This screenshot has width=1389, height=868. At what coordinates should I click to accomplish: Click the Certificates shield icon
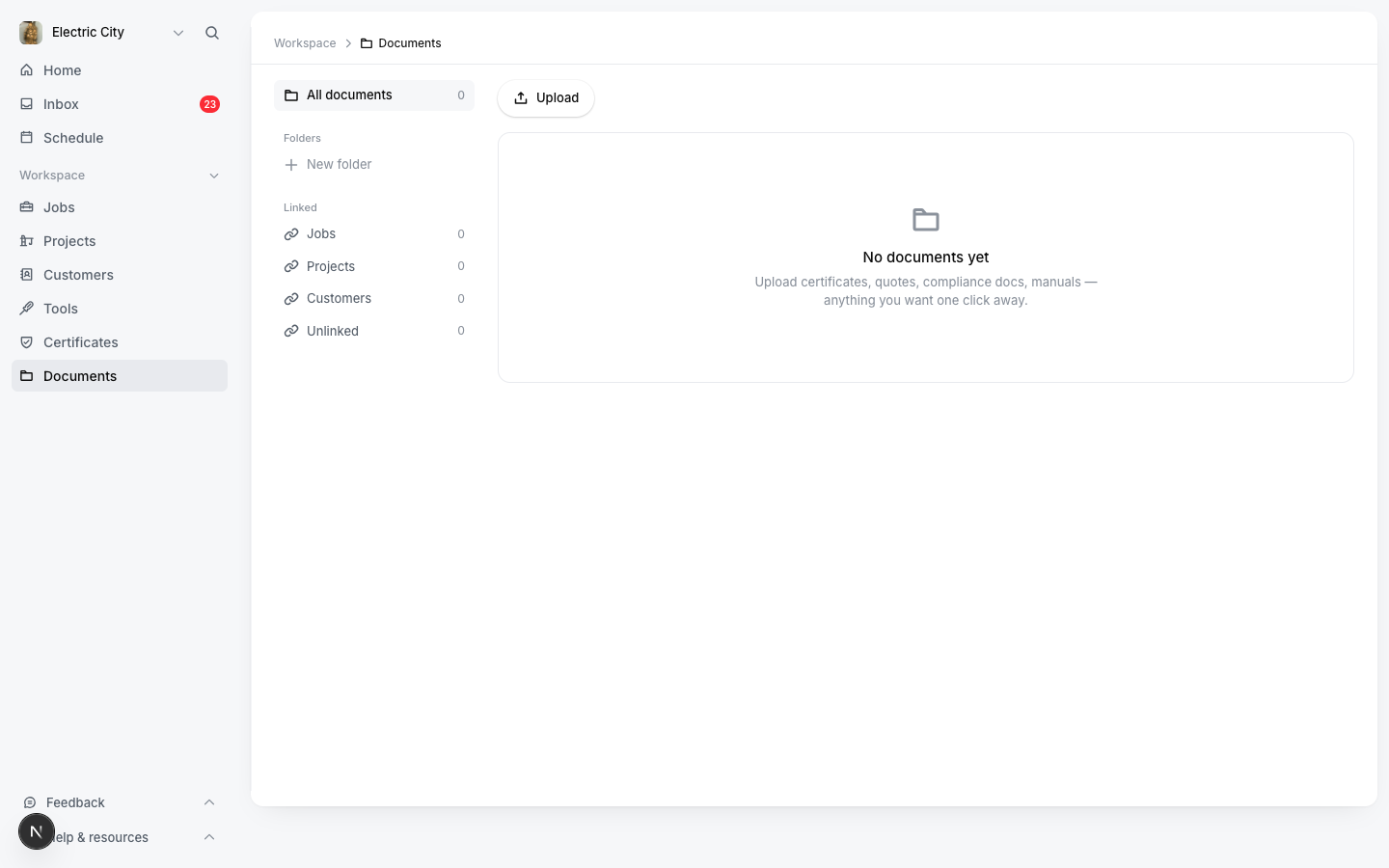pyautogui.click(x=27, y=342)
